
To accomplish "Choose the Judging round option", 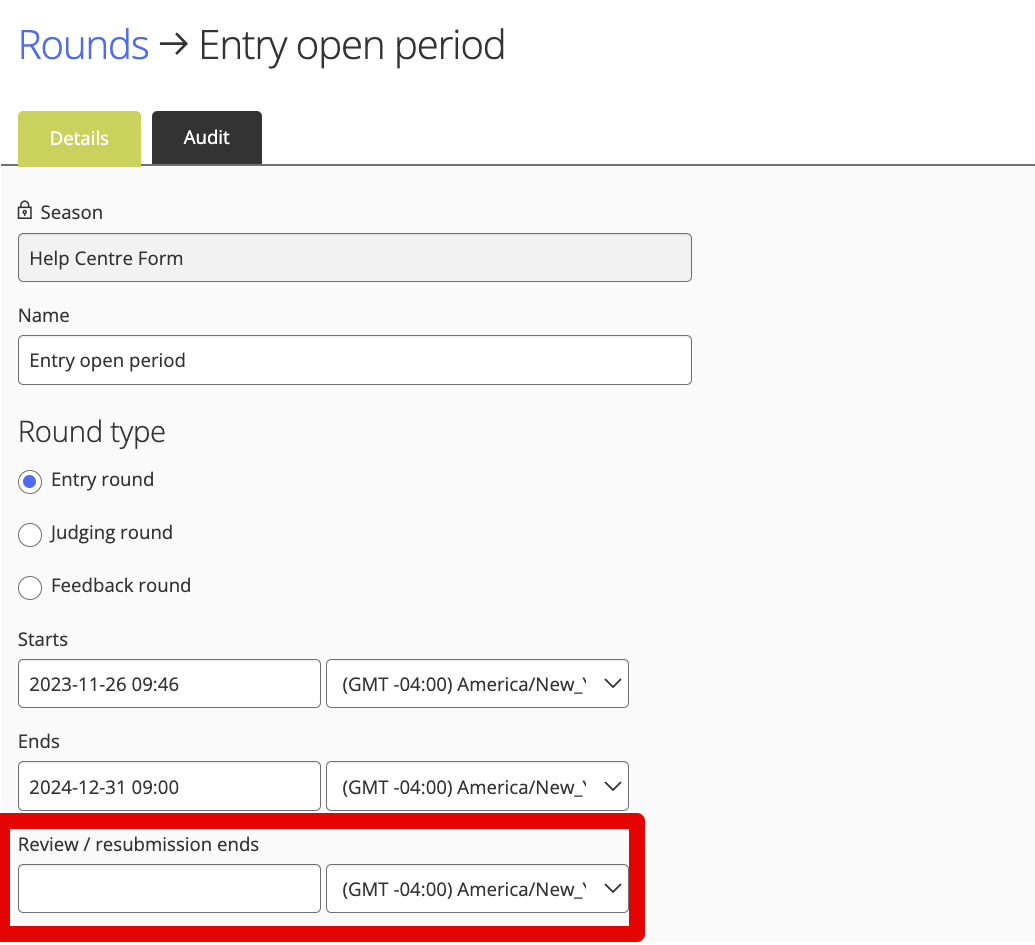I will click(x=29, y=534).
